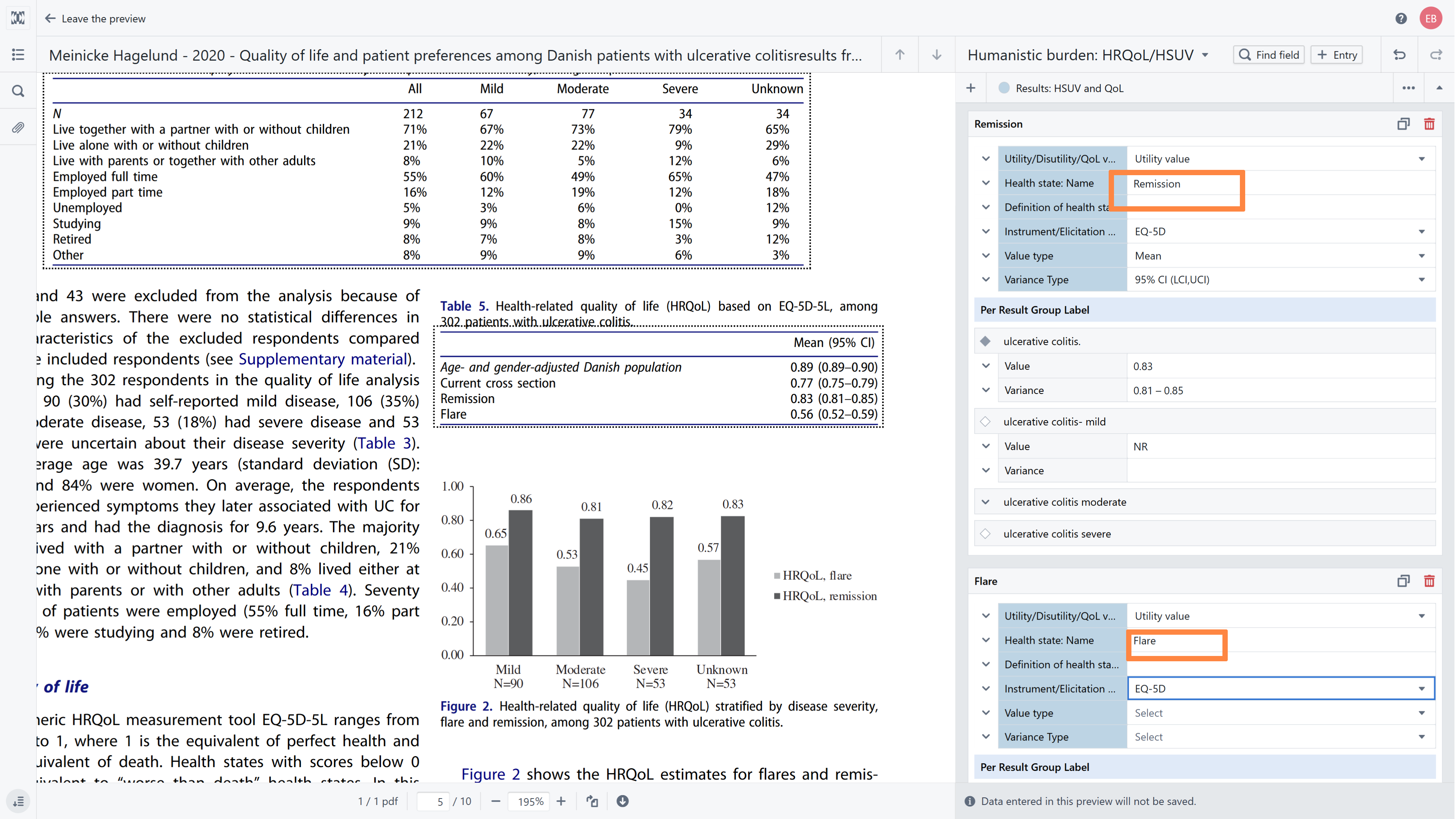Delete the Flare entry
Screen dimensions: 1456x819
(x=1429, y=581)
